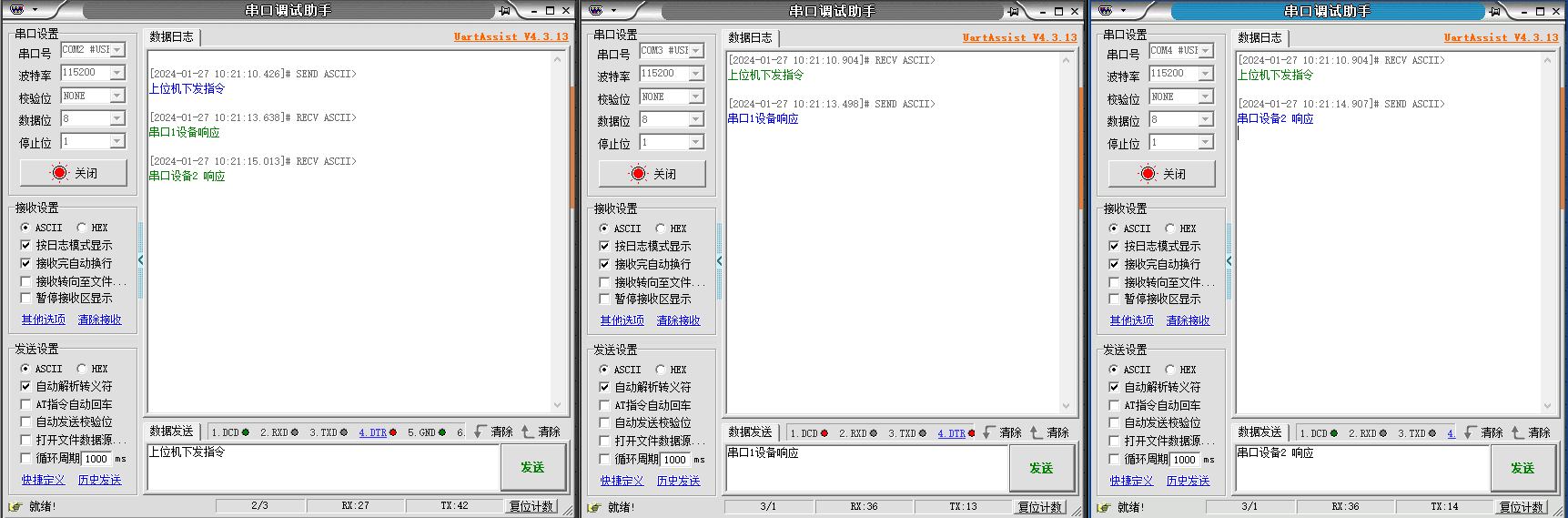Click the up-arrow 清除 icon in the COM2 window
1568x518 pixels.
click(528, 432)
